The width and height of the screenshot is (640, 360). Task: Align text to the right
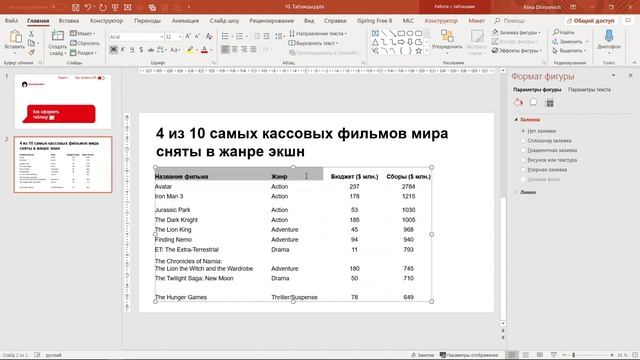pos(244,50)
